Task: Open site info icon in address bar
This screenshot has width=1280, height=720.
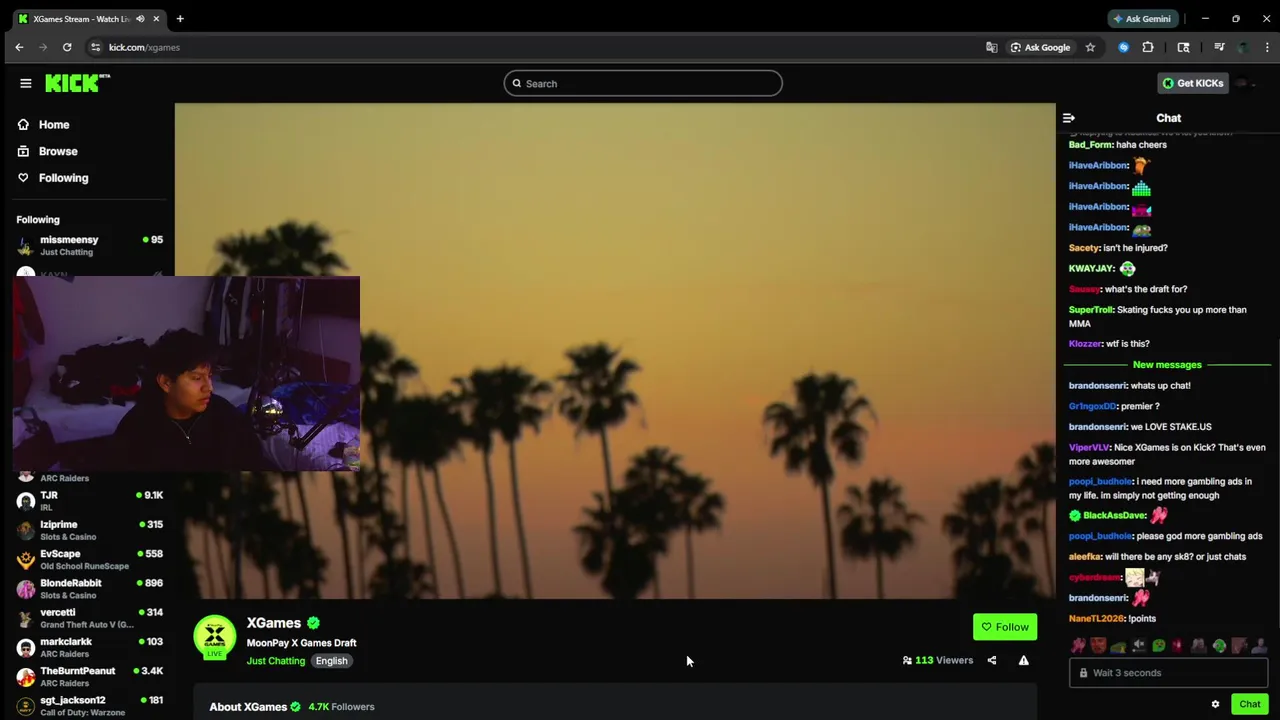Action: pyautogui.click(x=95, y=47)
